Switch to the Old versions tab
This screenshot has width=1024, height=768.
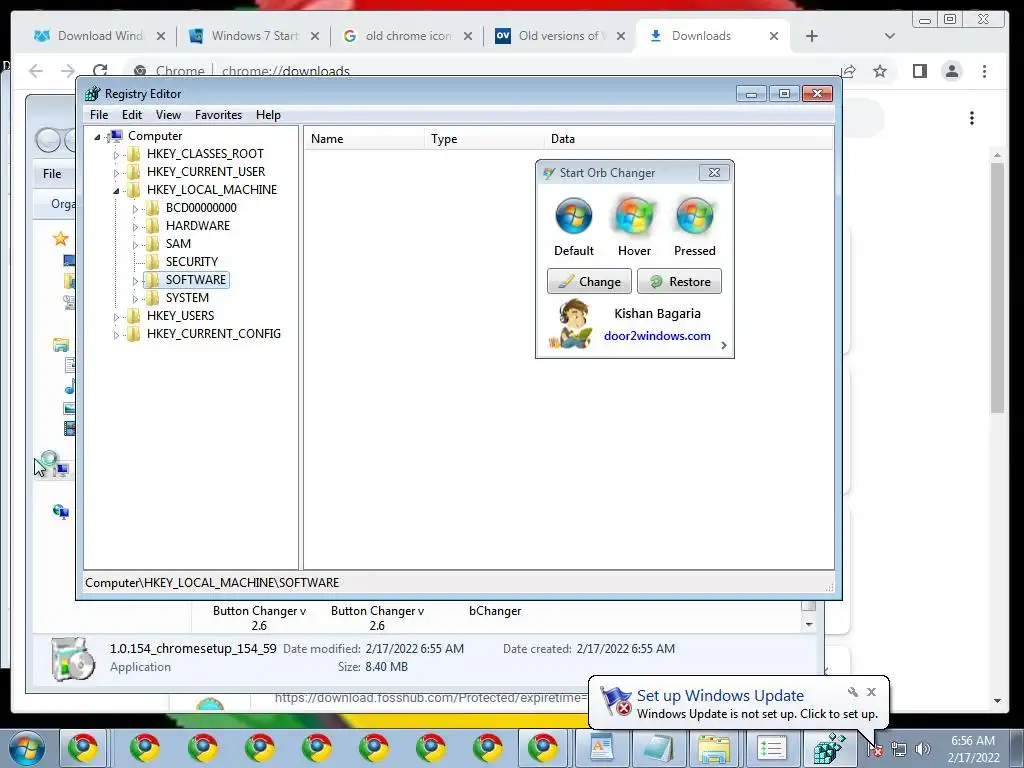[x=560, y=36]
